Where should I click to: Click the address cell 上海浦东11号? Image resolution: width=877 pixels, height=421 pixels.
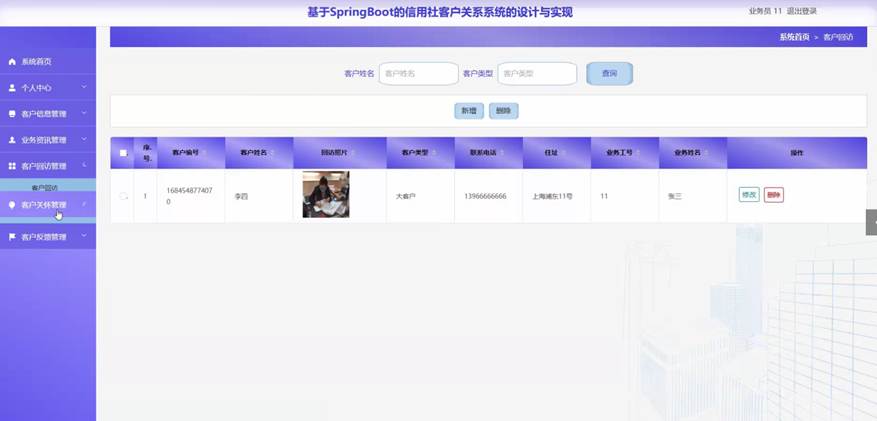[x=553, y=196]
